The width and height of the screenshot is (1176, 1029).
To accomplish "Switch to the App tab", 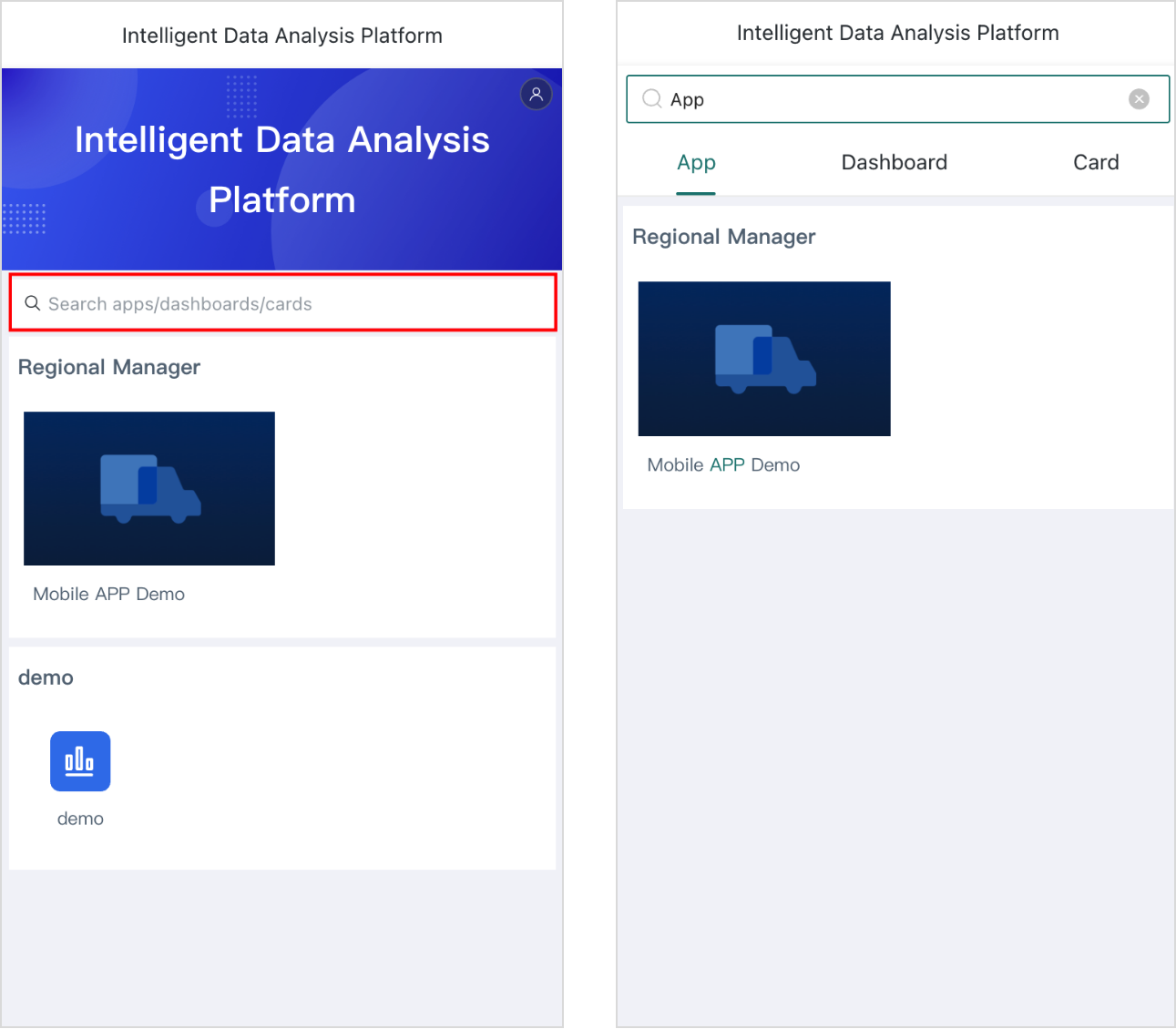I will click(696, 163).
